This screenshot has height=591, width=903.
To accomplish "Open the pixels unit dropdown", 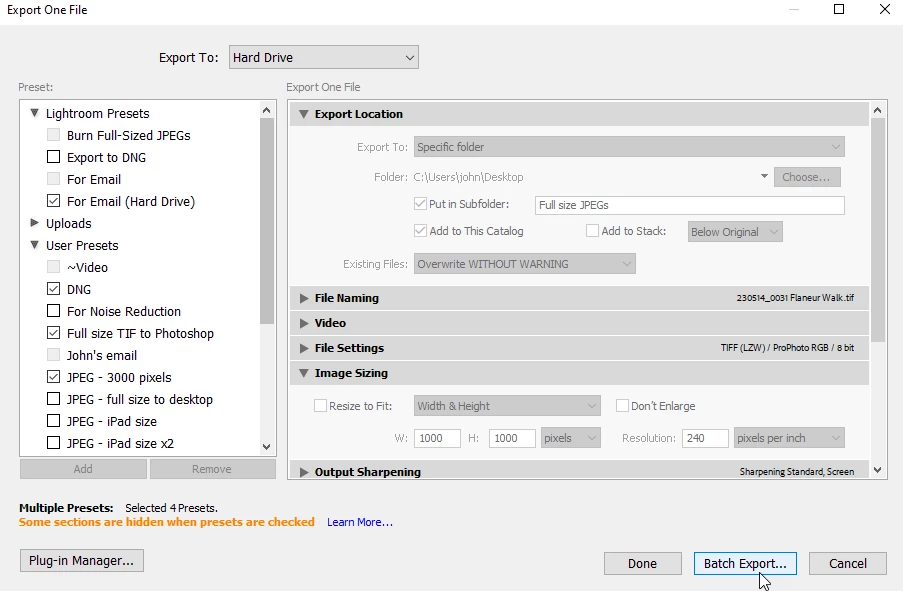I will (x=570, y=438).
